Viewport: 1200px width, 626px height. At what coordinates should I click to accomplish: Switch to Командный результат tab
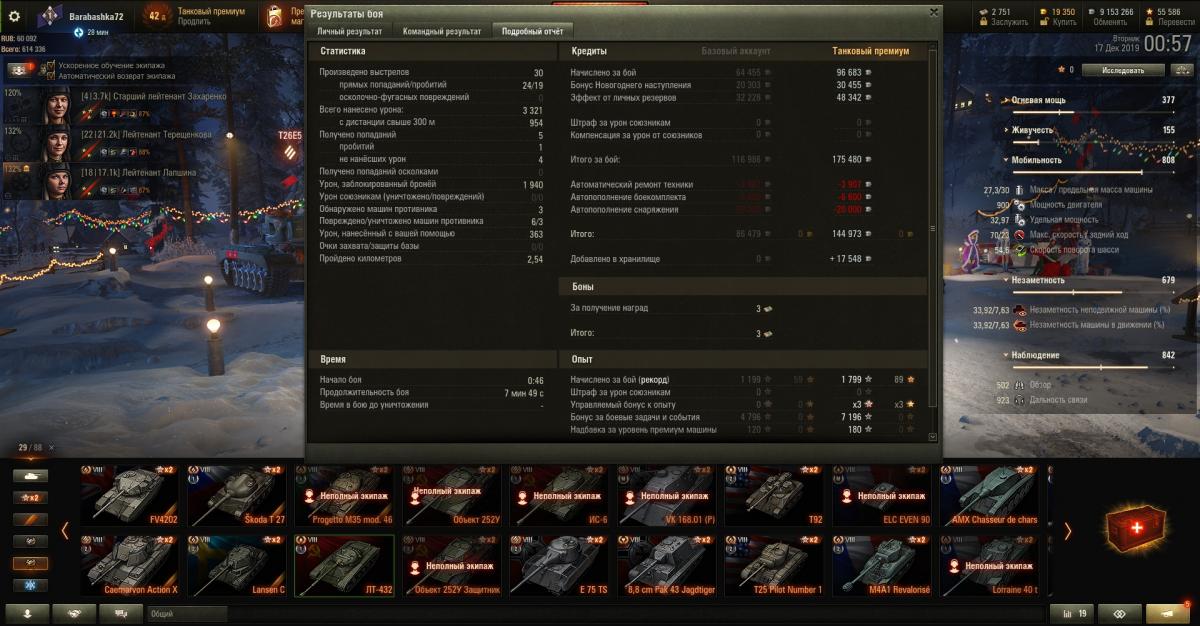pyautogui.click(x=442, y=31)
